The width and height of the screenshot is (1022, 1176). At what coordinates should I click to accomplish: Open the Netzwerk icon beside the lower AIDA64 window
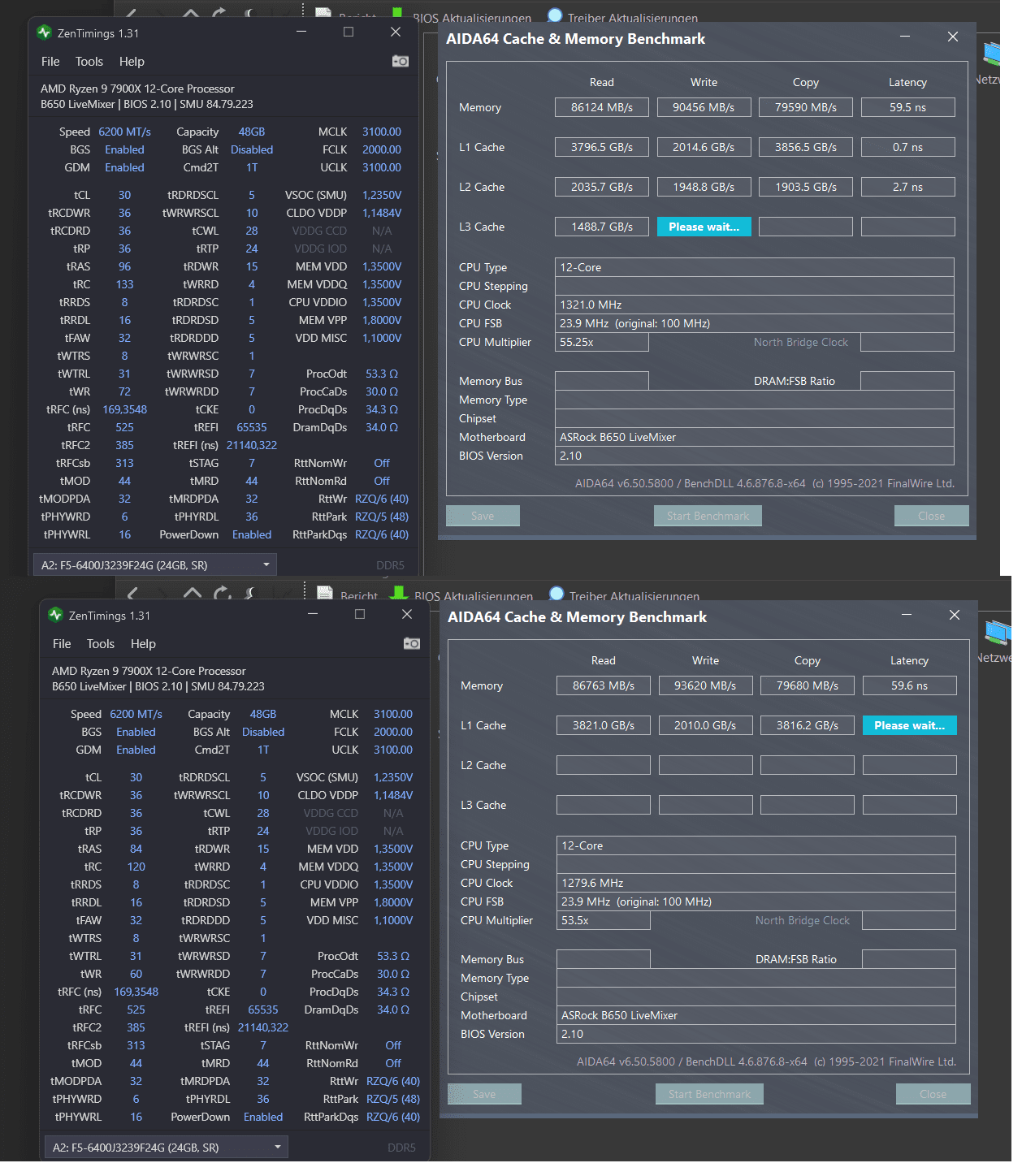pos(998,633)
